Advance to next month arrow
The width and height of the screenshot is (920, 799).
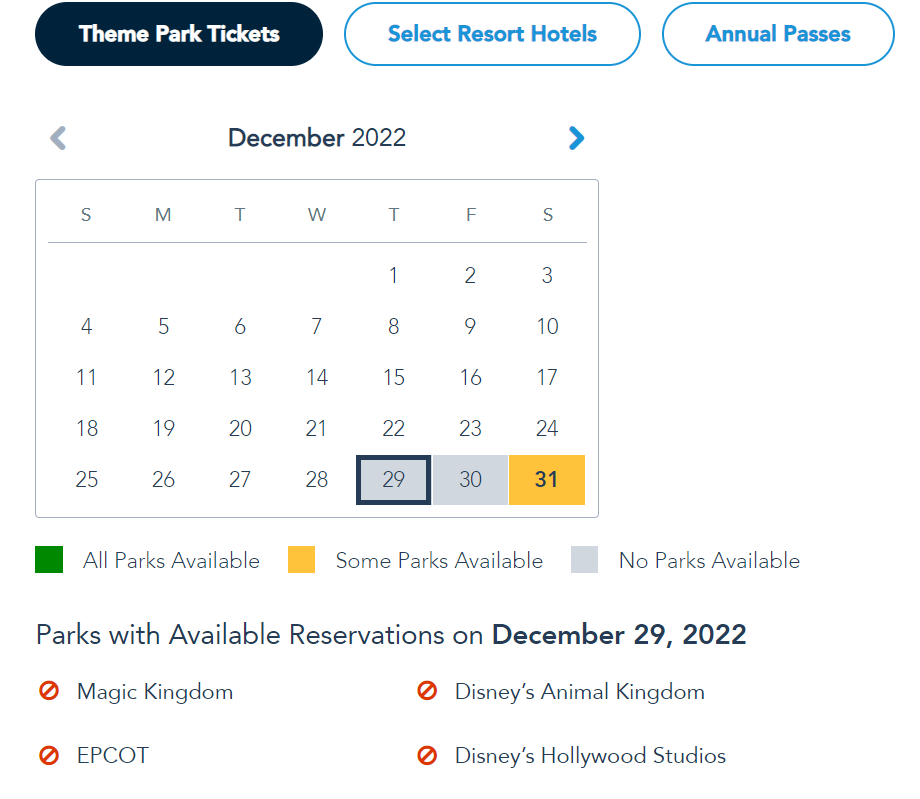click(x=576, y=138)
